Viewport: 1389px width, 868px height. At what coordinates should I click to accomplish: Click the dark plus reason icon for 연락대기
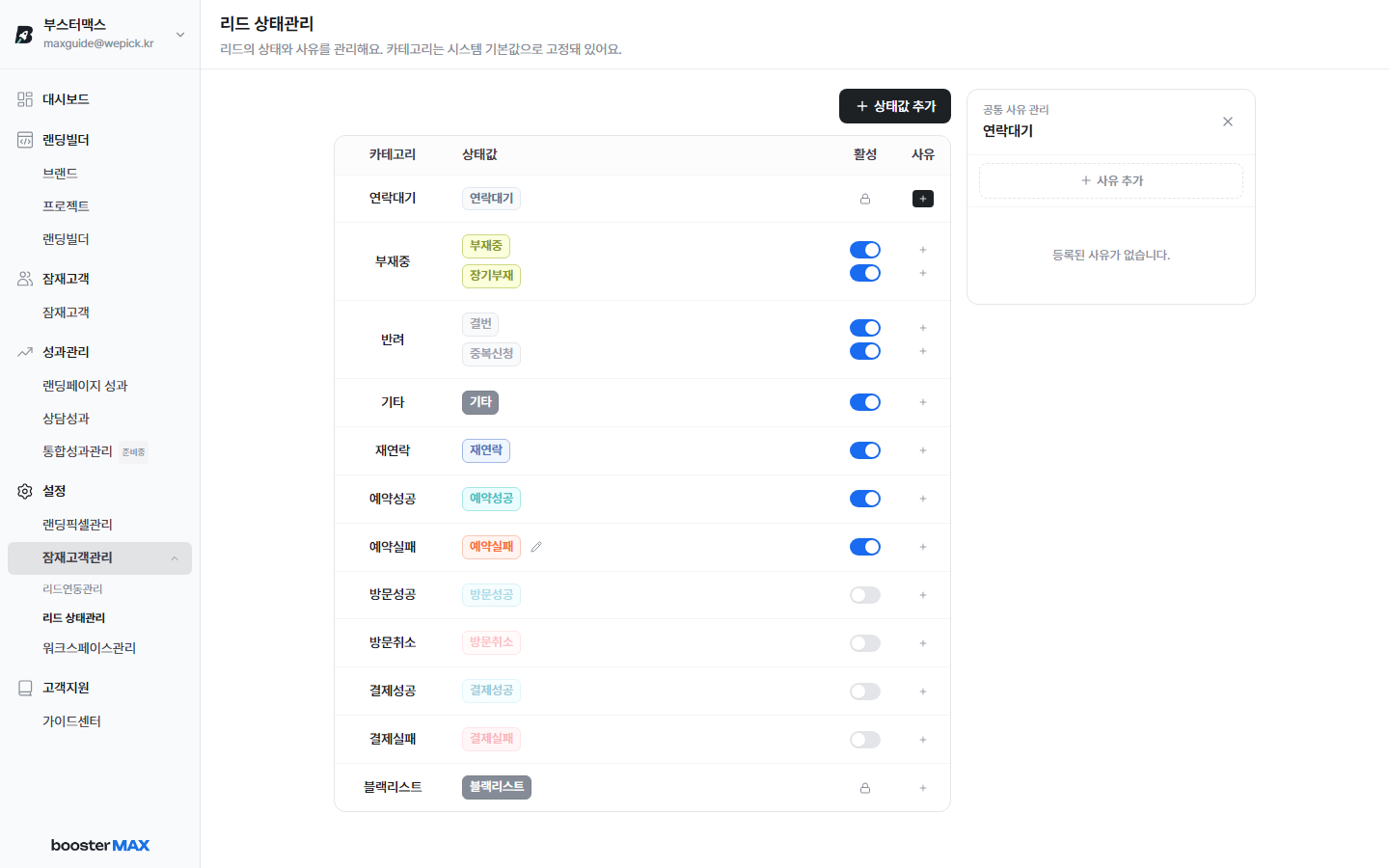923,199
